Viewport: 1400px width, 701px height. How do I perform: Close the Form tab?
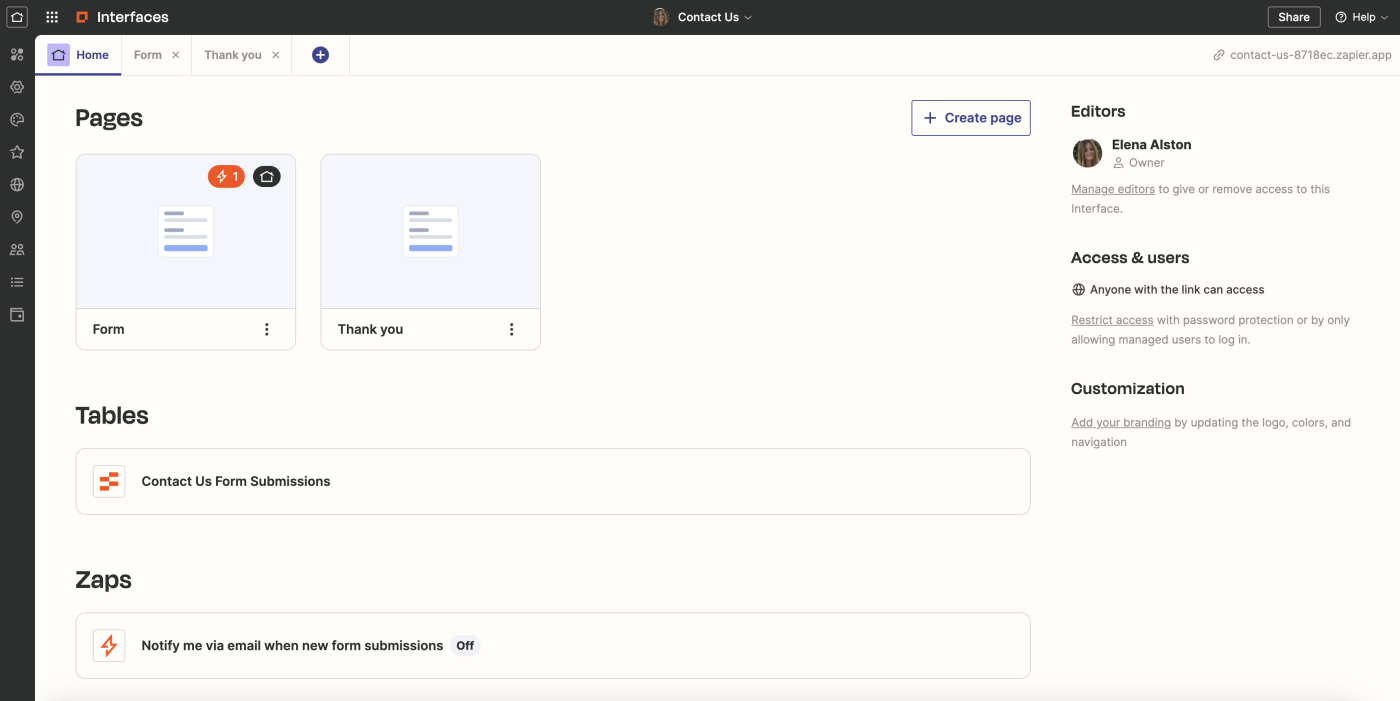click(176, 55)
